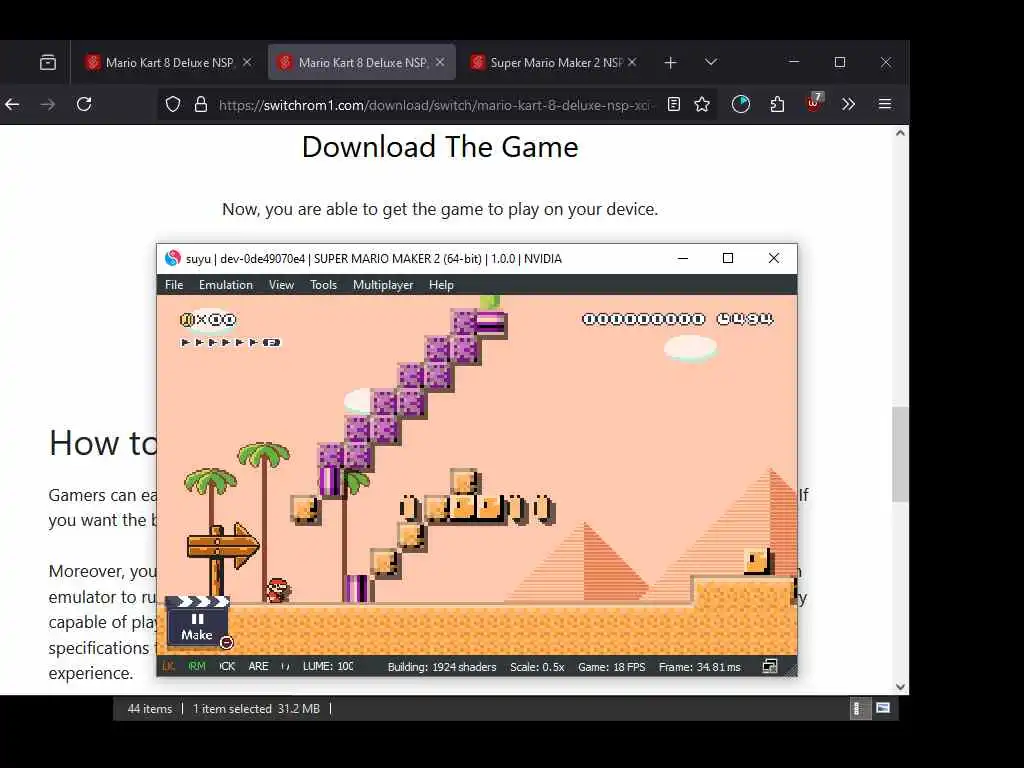Image resolution: width=1024 pixels, height=768 pixels.
Task: Click the Download The Game heading
Action: coord(440,147)
